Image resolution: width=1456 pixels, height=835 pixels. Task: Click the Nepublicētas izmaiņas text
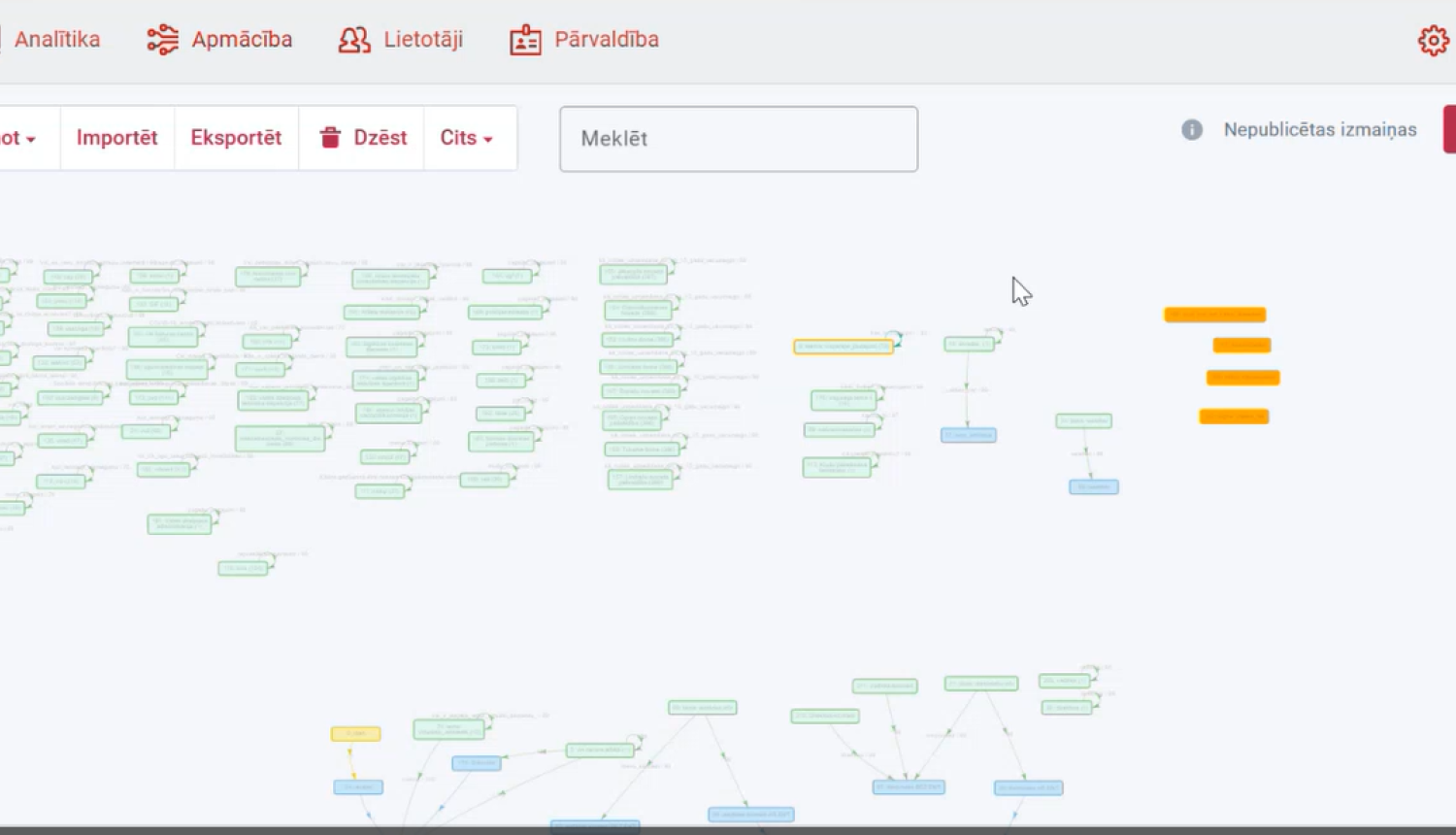(x=1319, y=130)
